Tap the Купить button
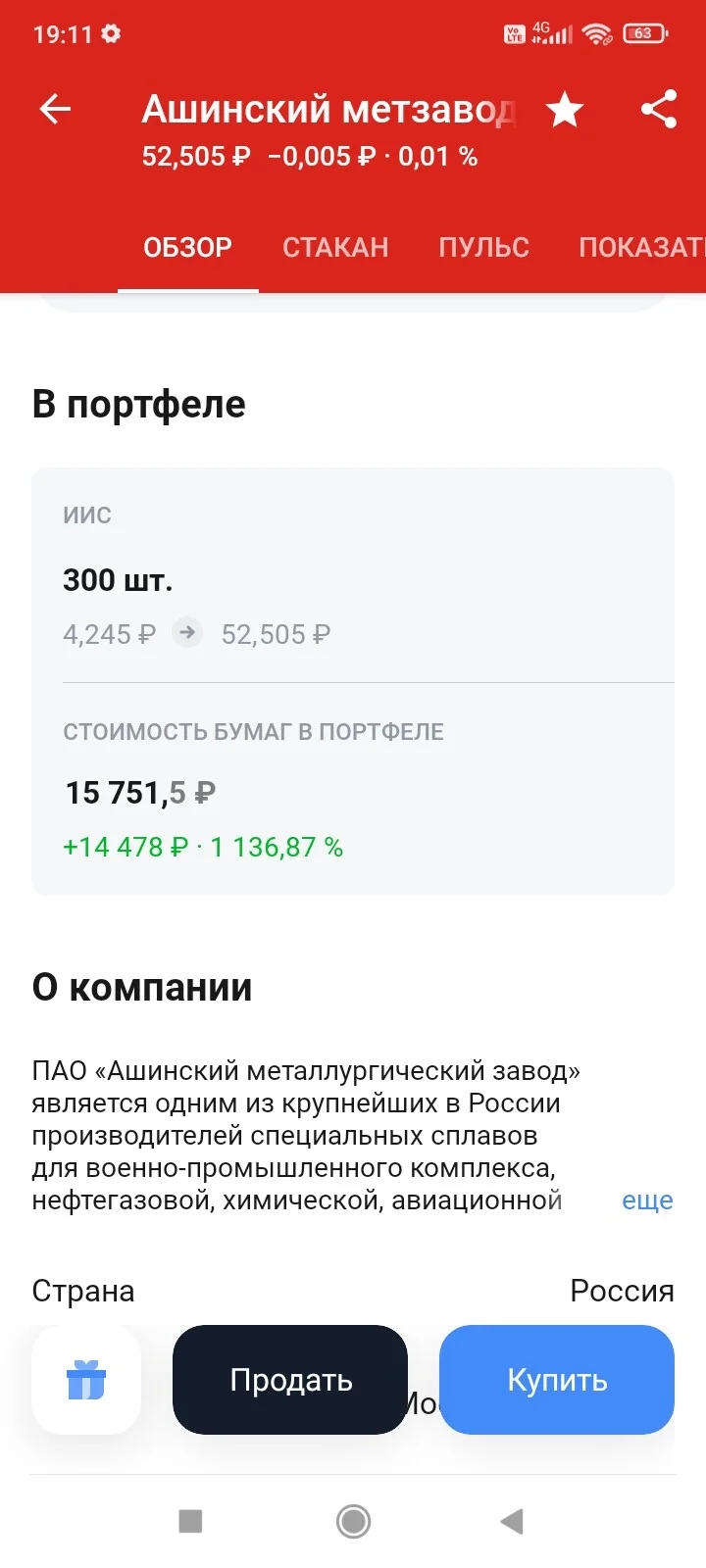Viewport: 706px width, 1568px height. tap(557, 1380)
